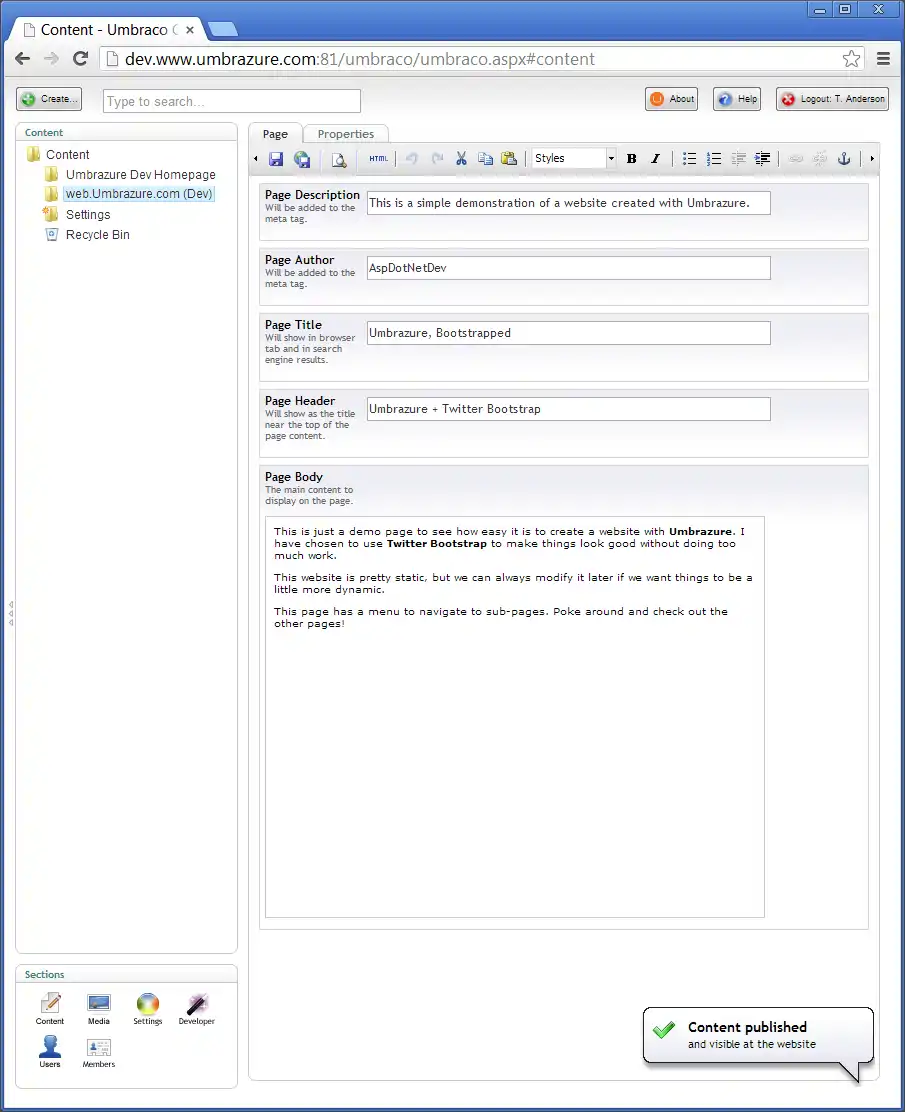Click the Unlink broken chain icon
The height and width of the screenshot is (1112, 905).
pyautogui.click(x=820, y=158)
